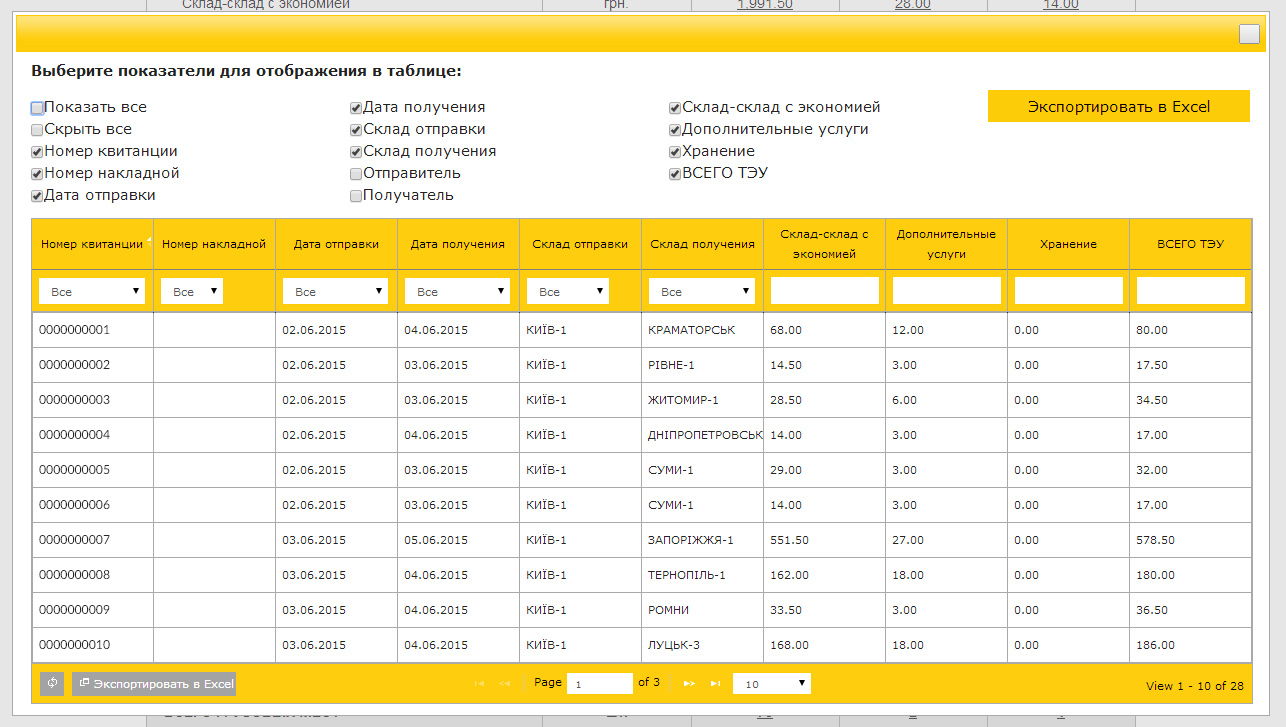Click the 'КРАМАТОРСЬК' warehouse cell
Viewport: 1286px width, 727px height.
coord(702,330)
